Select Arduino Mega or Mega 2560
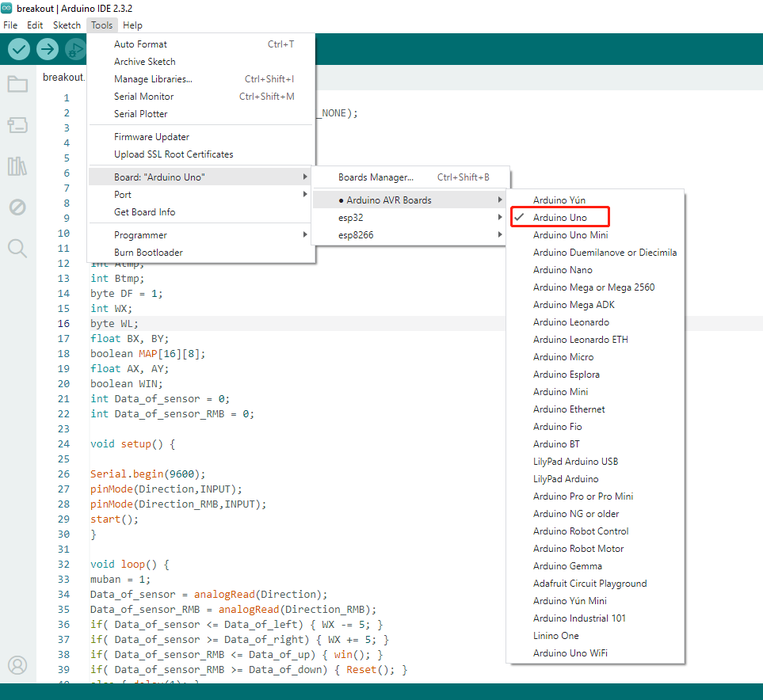This screenshot has width=763, height=700. [595, 287]
